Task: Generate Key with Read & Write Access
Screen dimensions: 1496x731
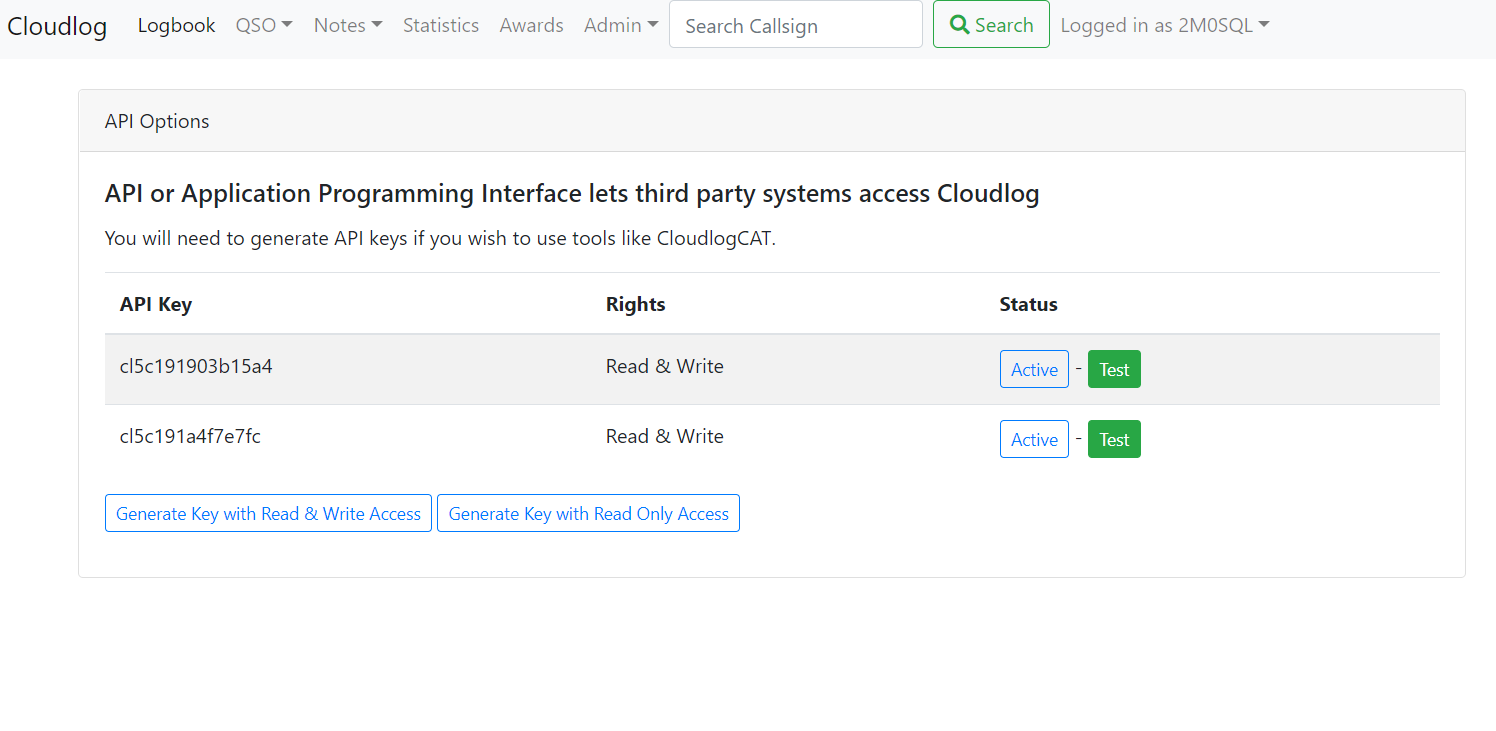Action: pos(268,512)
